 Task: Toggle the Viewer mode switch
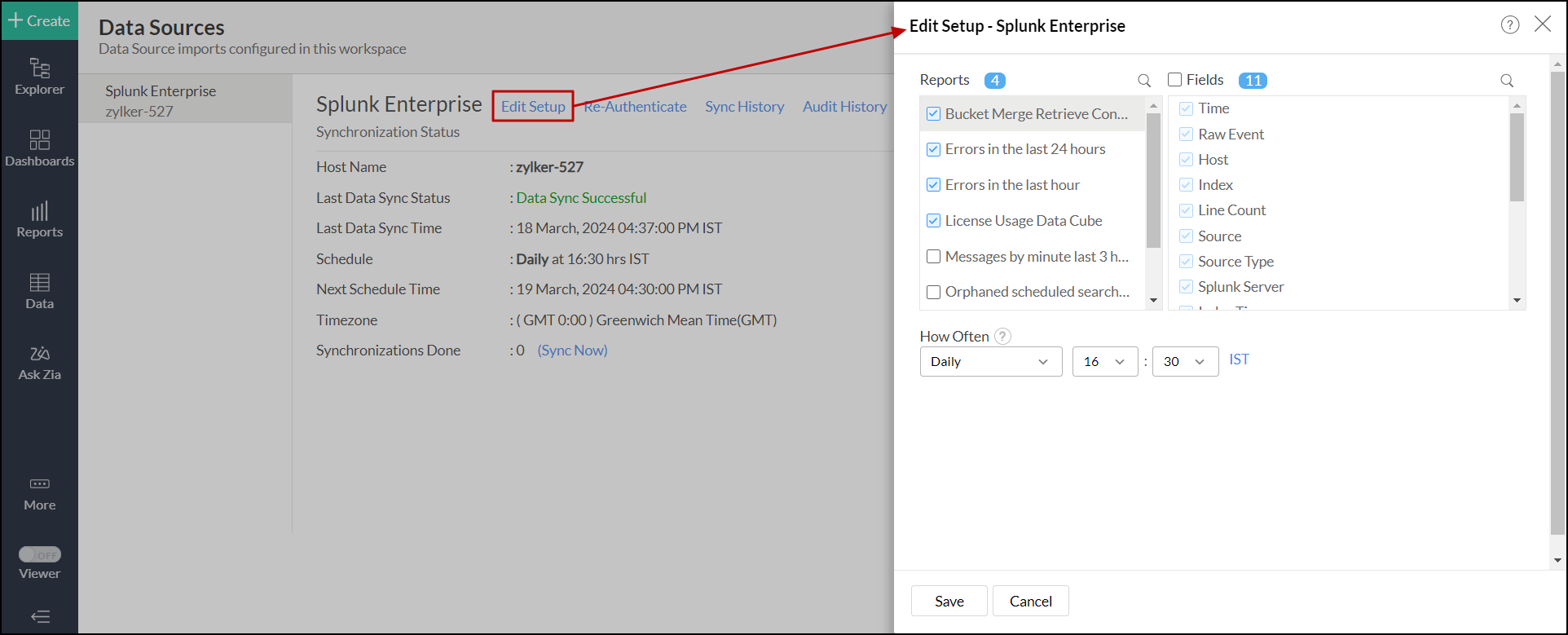tap(39, 555)
